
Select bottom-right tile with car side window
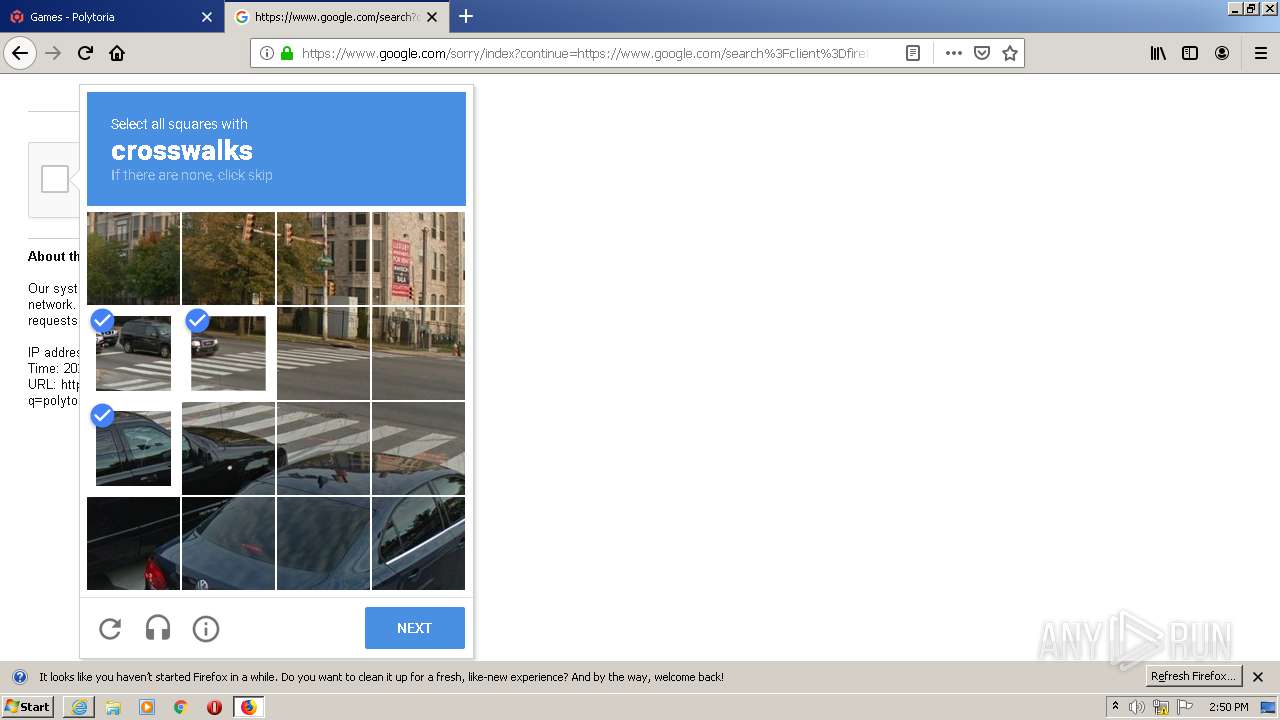click(418, 543)
